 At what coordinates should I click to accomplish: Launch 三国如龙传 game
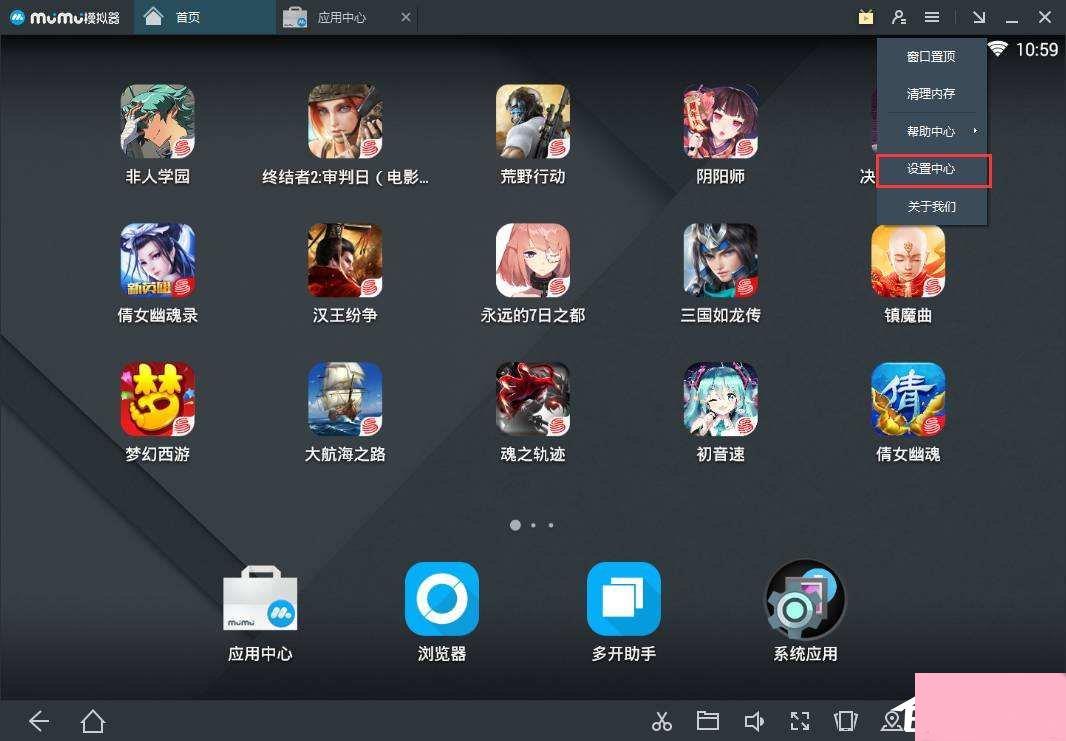(x=721, y=260)
